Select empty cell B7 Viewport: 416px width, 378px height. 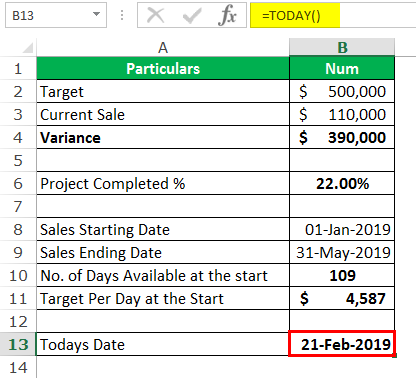point(342,206)
